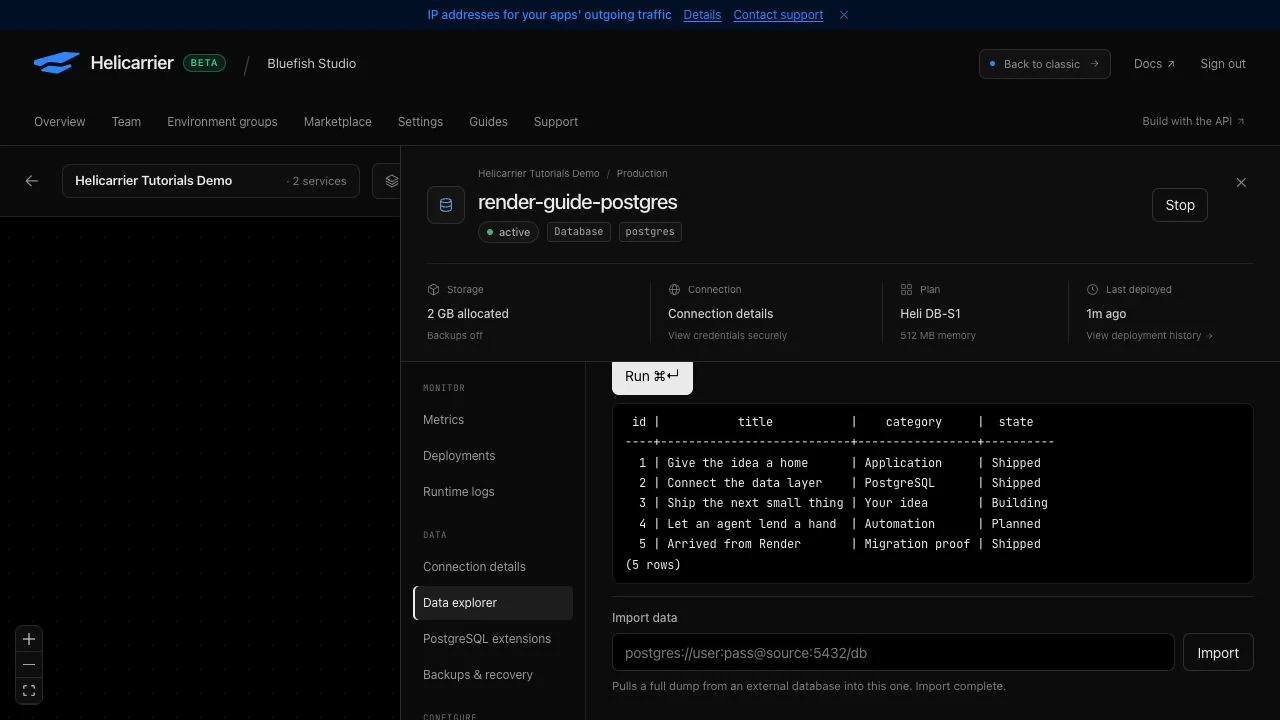The width and height of the screenshot is (1280, 720).
Task: Go back using the left arrow icon
Action: (32, 181)
